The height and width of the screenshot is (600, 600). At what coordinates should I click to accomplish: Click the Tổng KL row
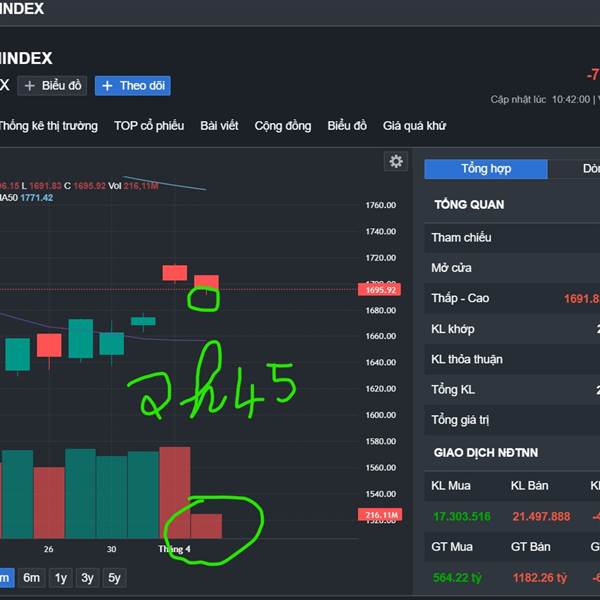512,390
